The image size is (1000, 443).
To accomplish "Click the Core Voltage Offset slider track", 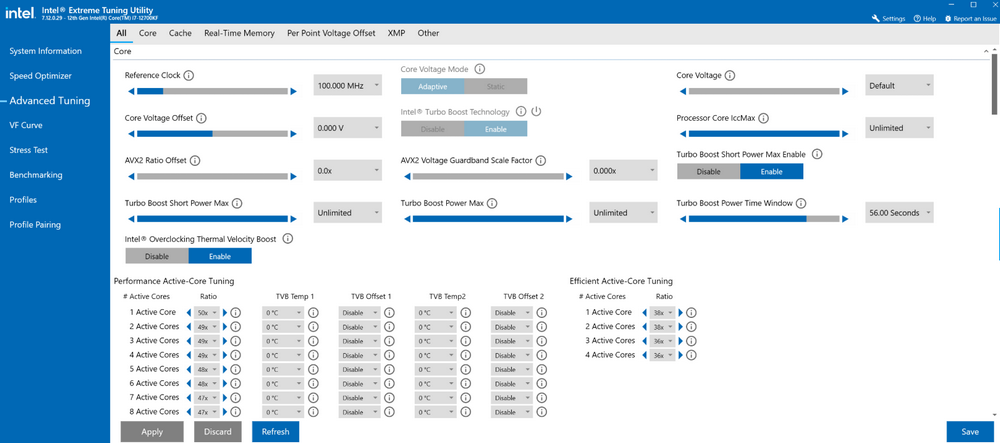I will (212, 134).
